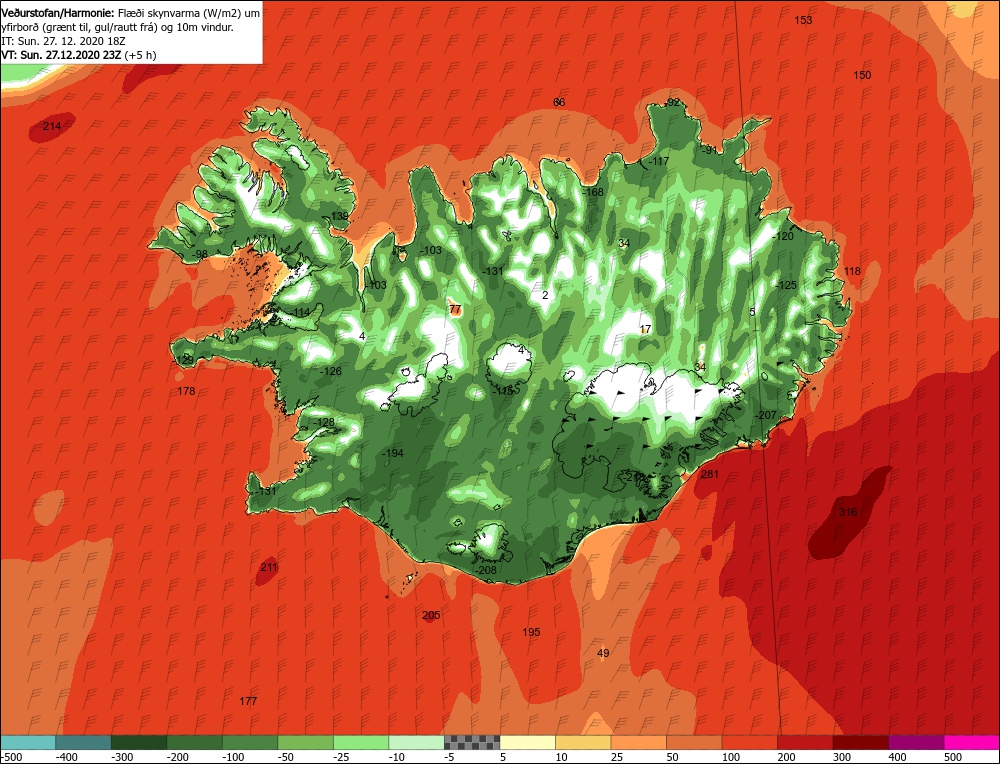
Task: Click the 'IT: Sun. 27. 12. 2020 18Z' line
Action: 63,41
